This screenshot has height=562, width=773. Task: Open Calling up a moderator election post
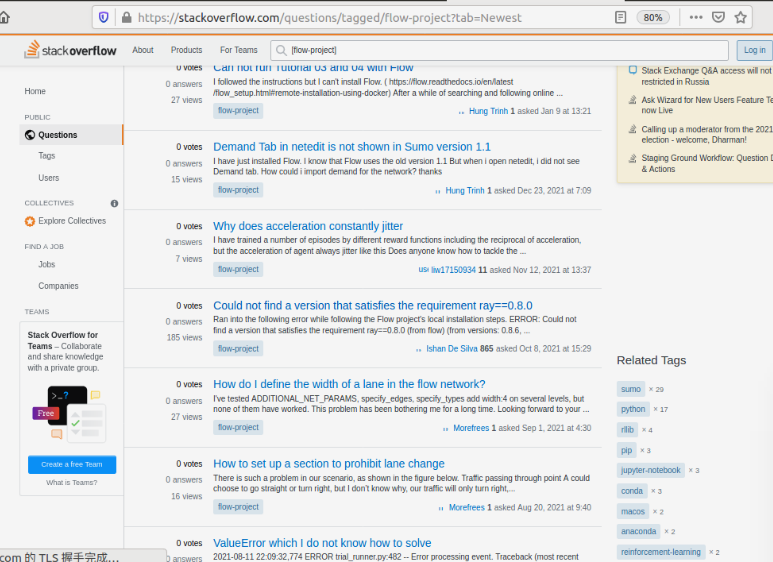(706, 135)
